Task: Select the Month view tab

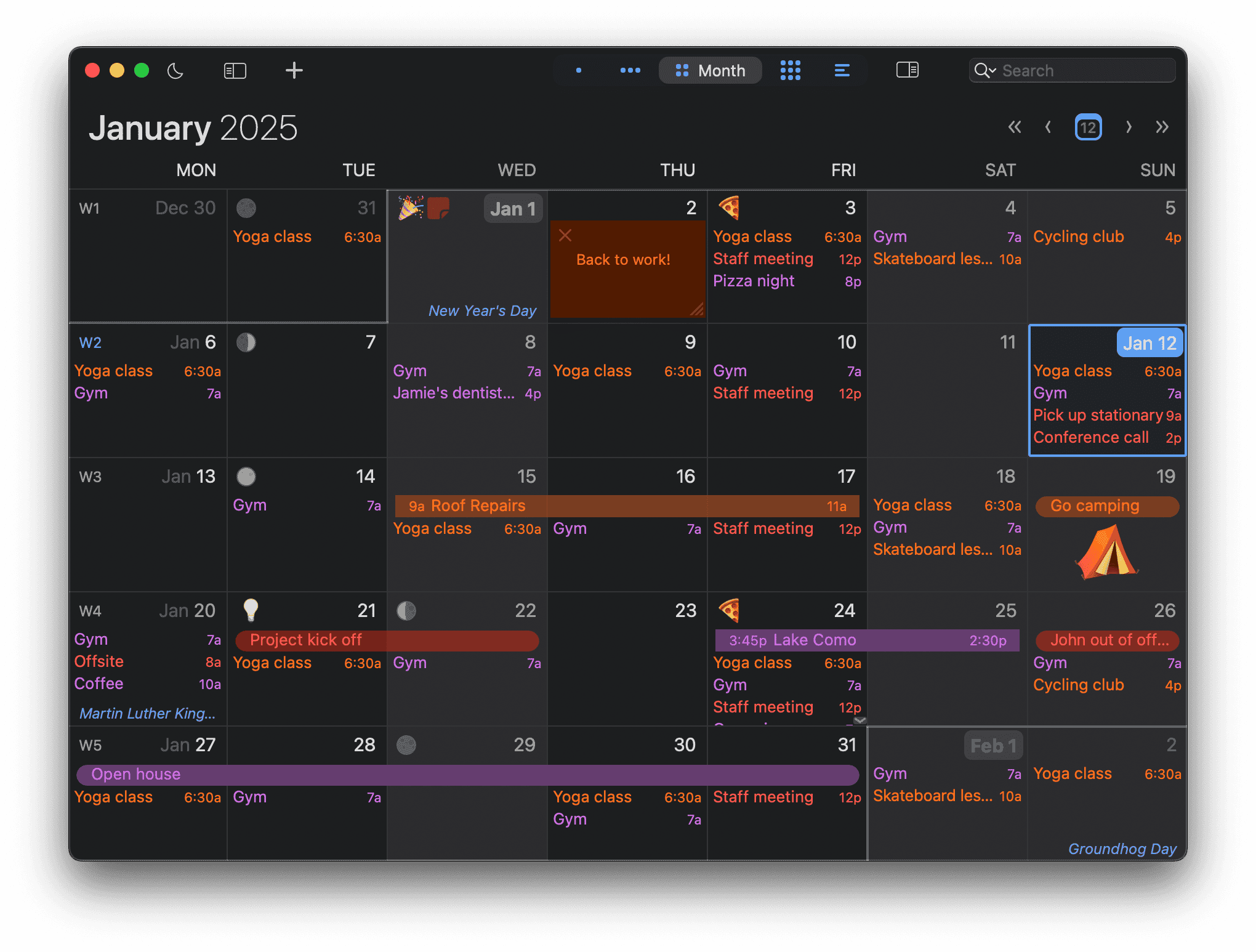Action: click(x=710, y=70)
